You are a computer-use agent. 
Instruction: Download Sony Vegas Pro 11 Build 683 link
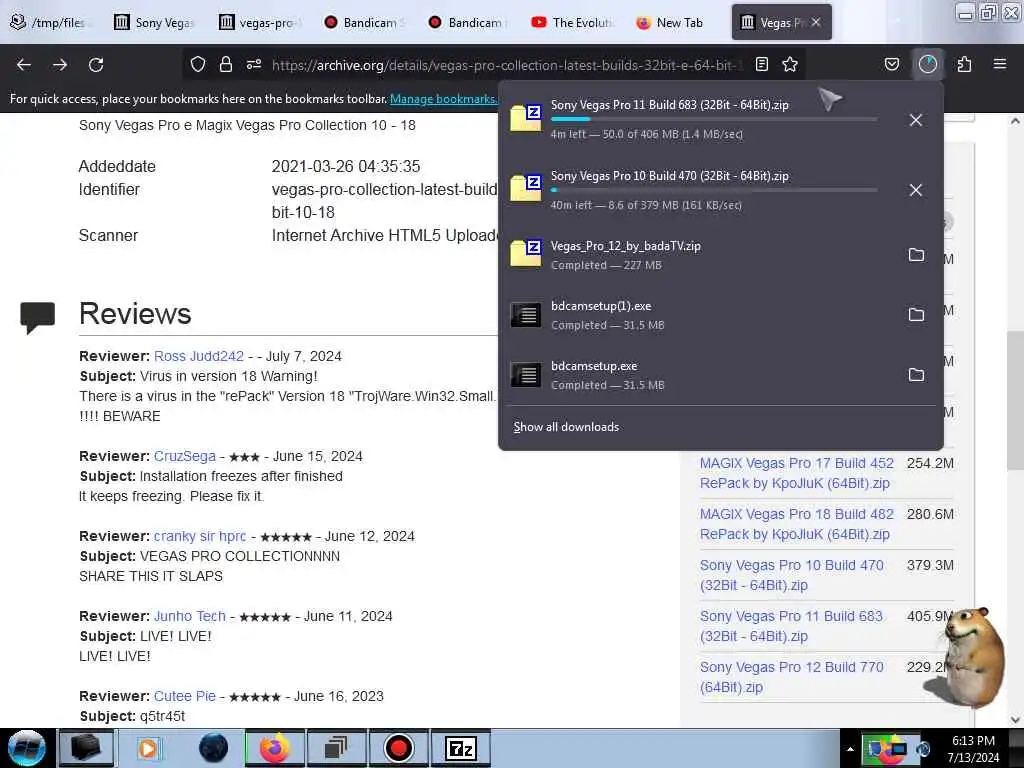click(791, 626)
